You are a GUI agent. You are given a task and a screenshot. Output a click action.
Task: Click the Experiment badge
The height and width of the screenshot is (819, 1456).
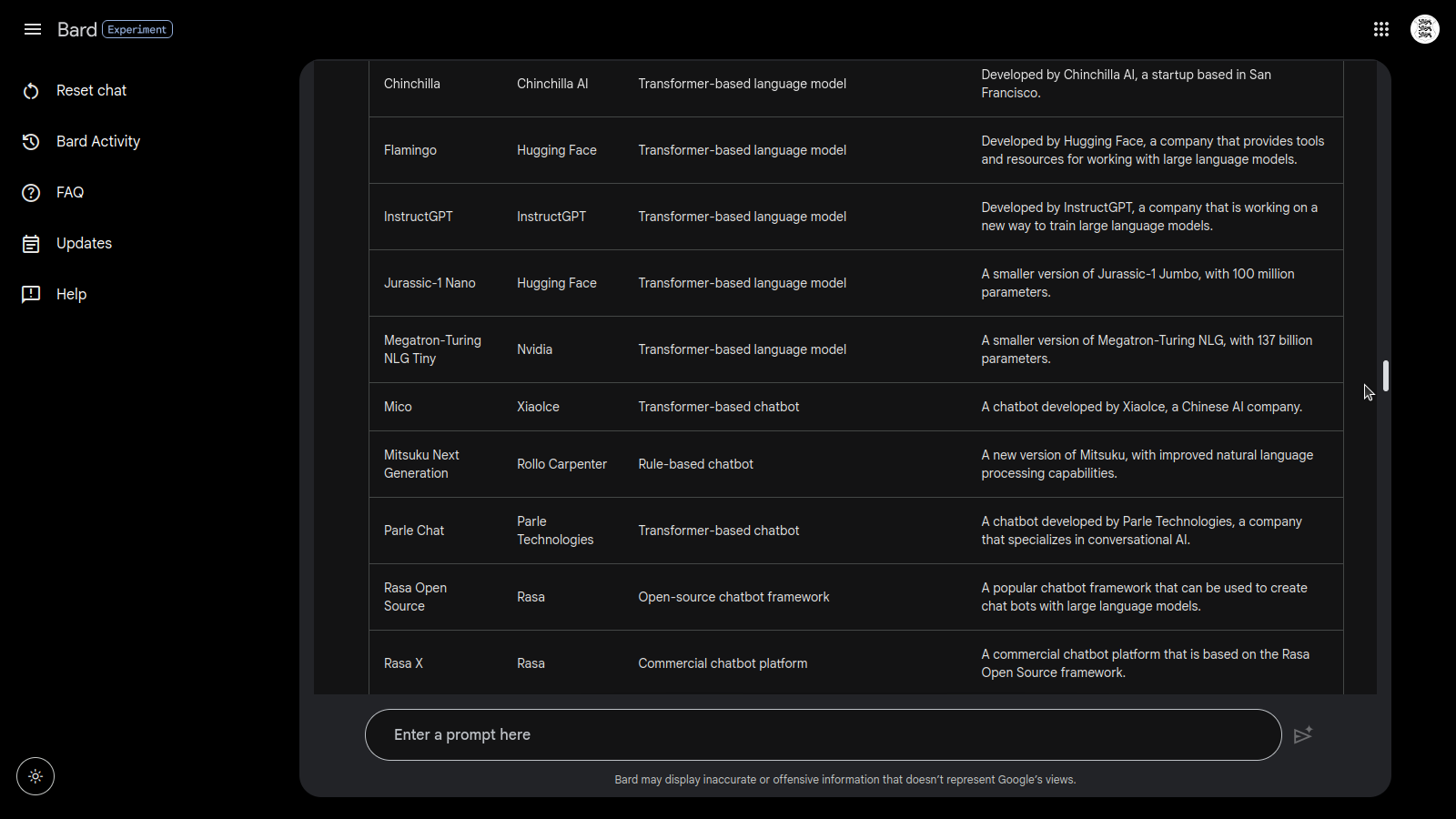[137, 29]
